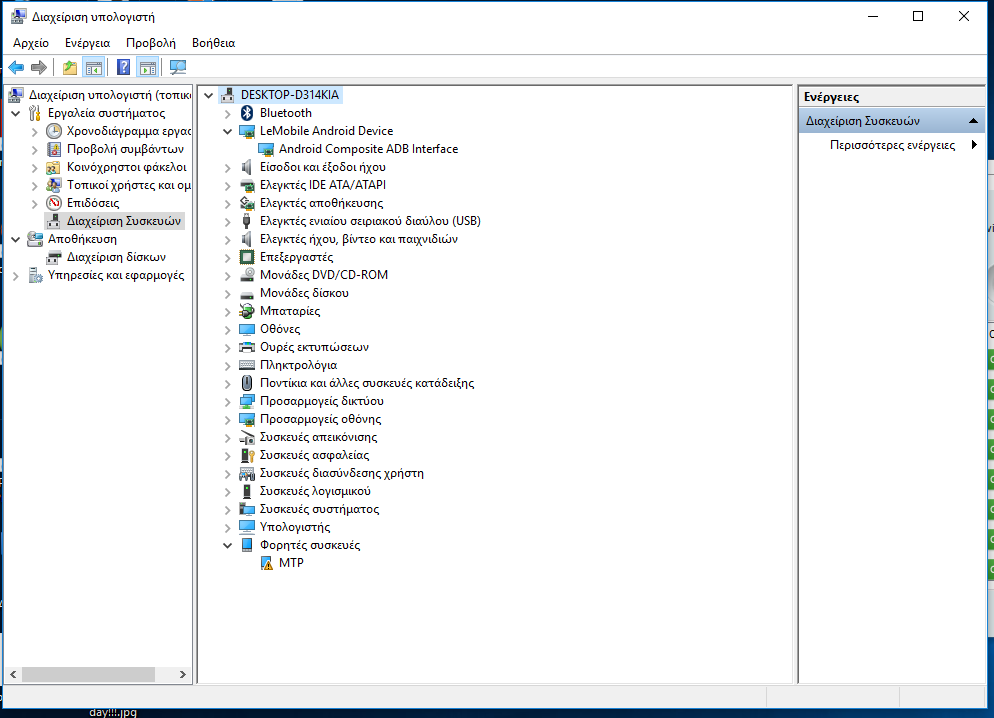Click the left pane horizontal scrollbar right arrow
This screenshot has height=718, width=994.
click(183, 676)
